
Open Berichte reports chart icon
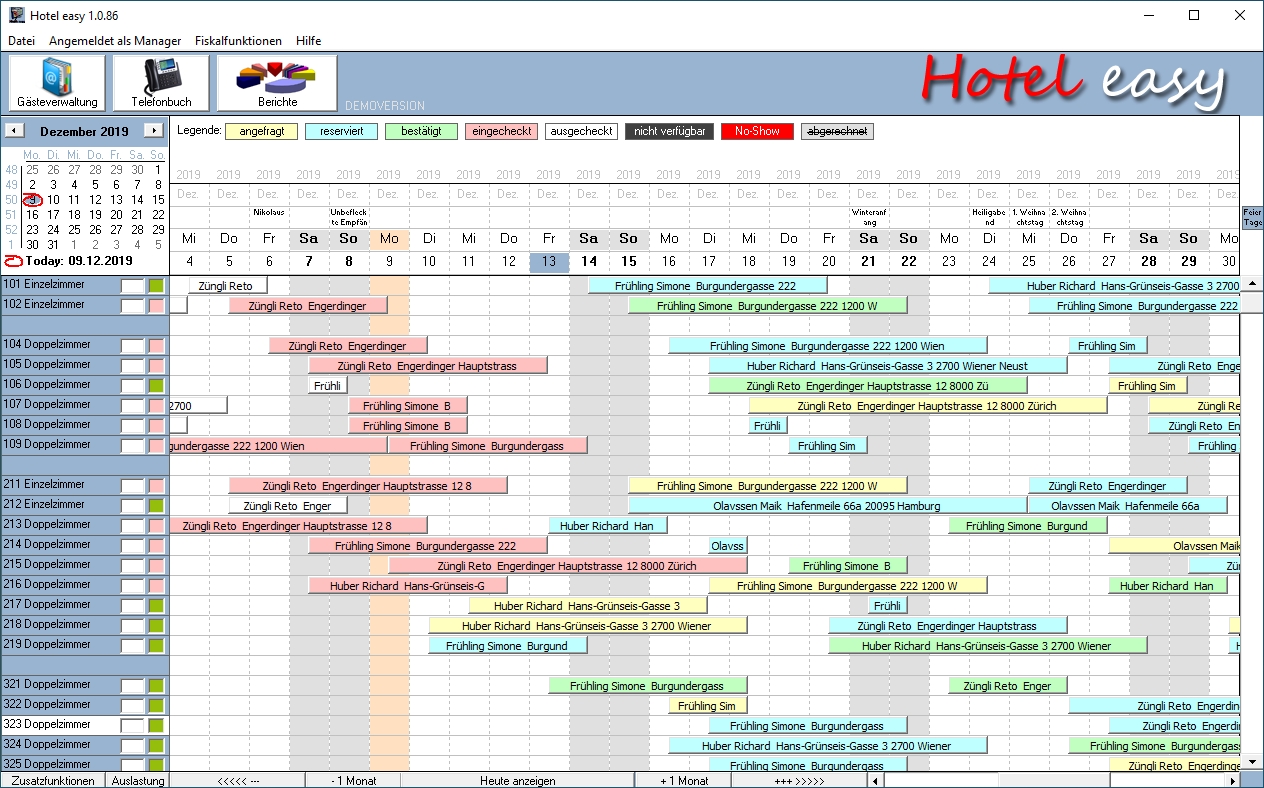(x=277, y=82)
